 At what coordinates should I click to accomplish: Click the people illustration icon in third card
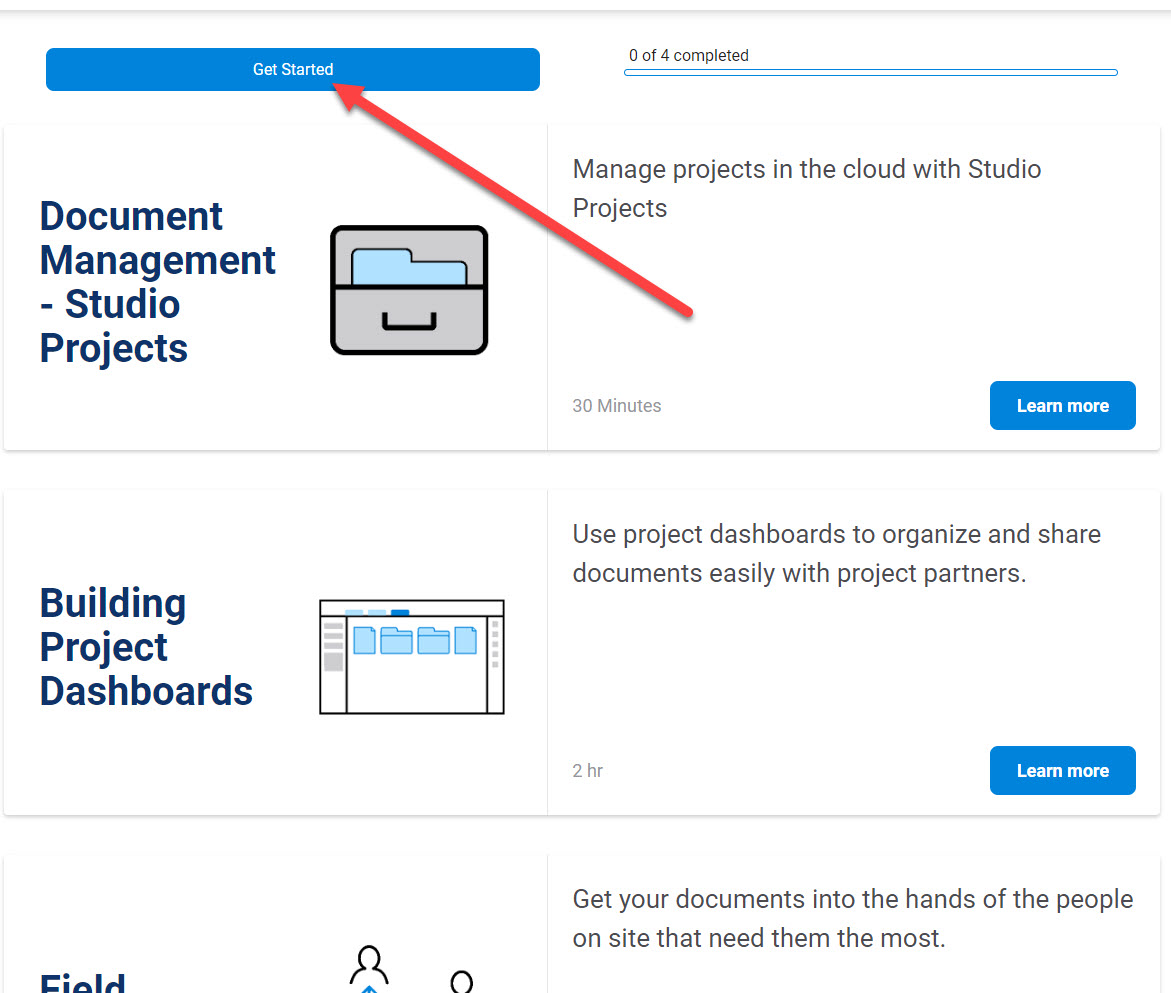411,969
